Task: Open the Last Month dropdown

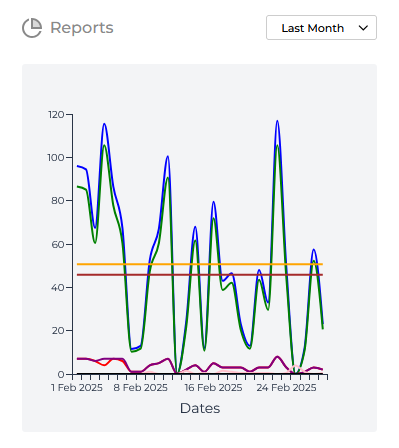Action: (x=321, y=28)
